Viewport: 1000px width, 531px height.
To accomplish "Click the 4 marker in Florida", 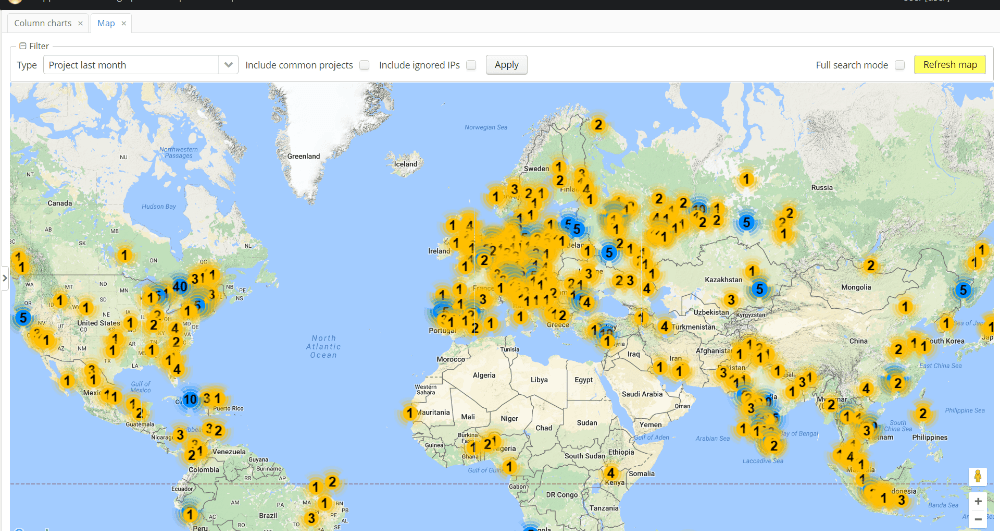I will pos(177,369).
